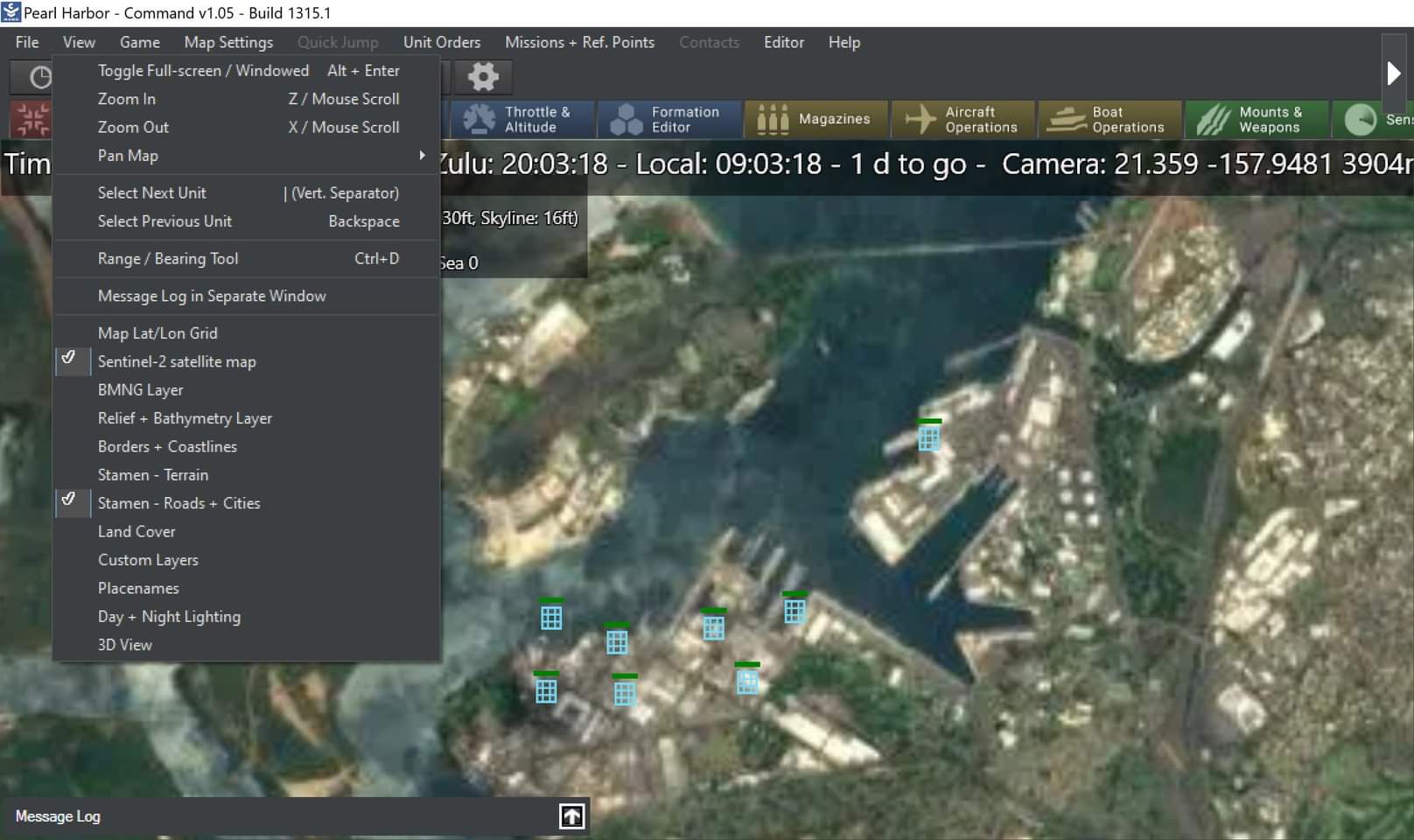
Task: Open Message Log in Separate Window
Action: pos(246,296)
